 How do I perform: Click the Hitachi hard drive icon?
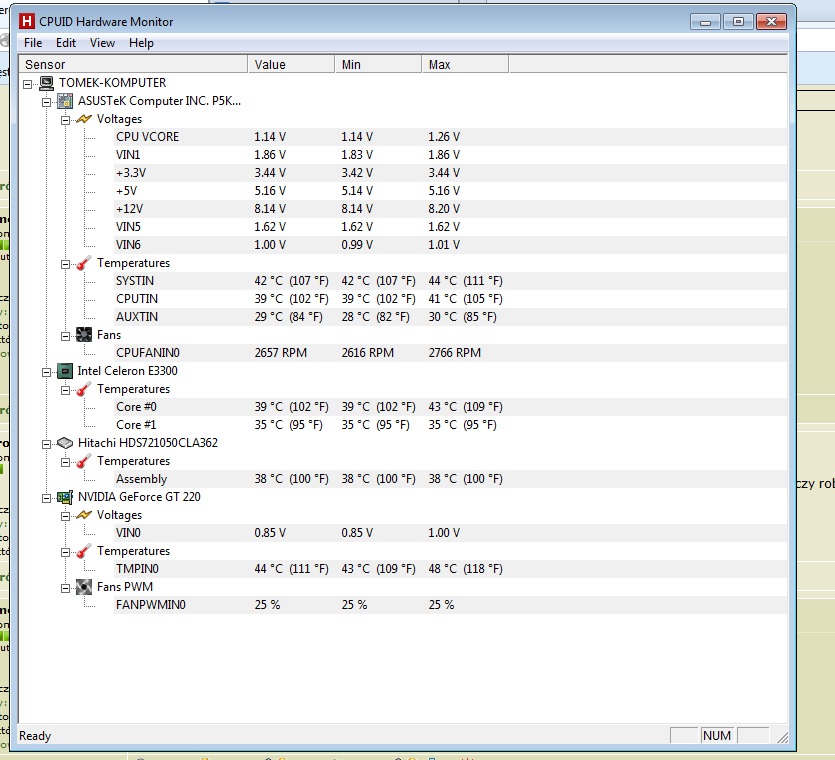pyautogui.click(x=65, y=443)
